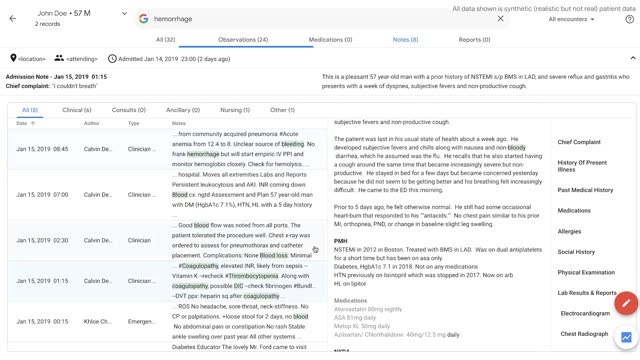Jump to Past Medical History section

coord(585,190)
